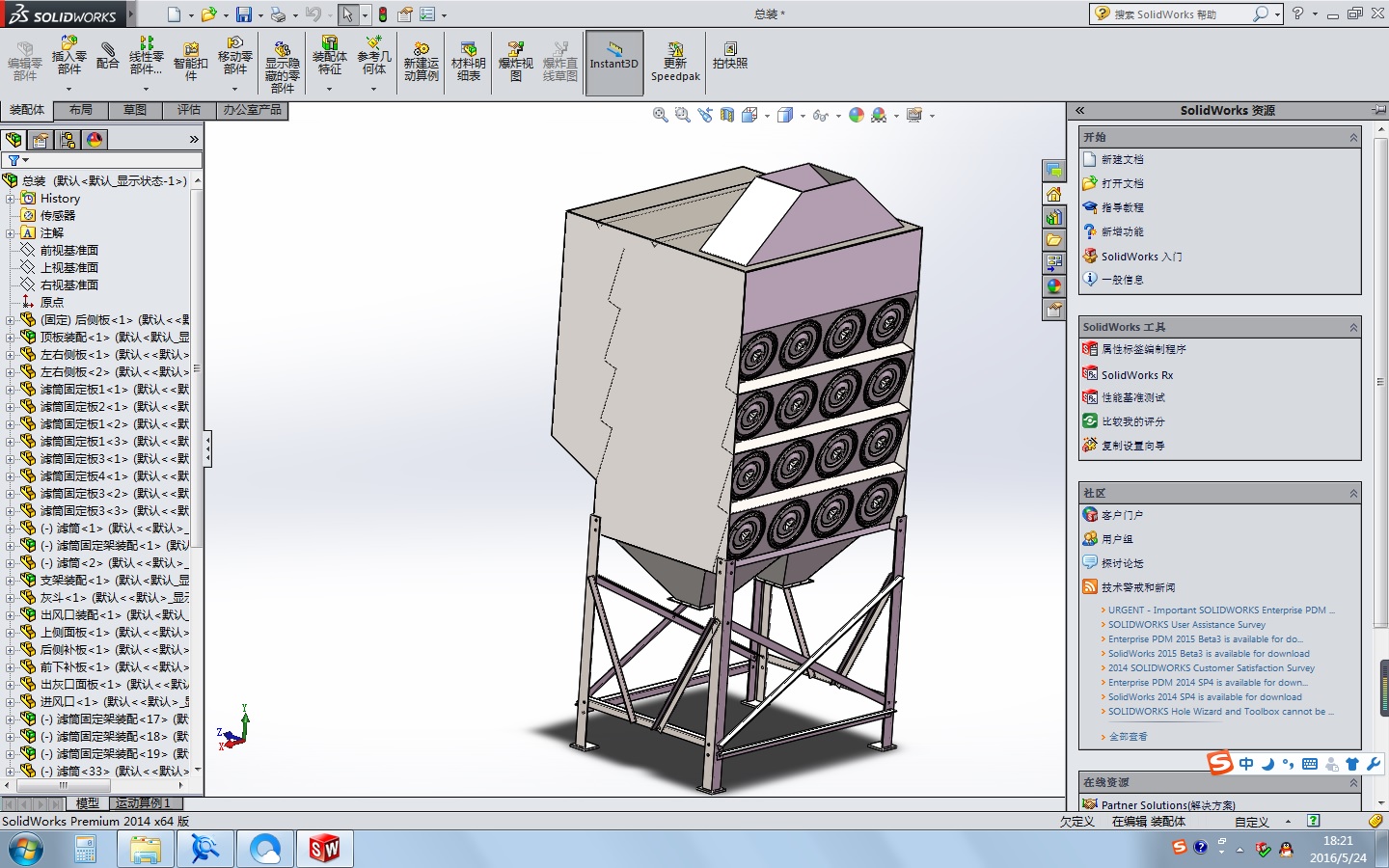
Task: Open the Hide/Show Items dropdown arrow
Action: click(x=838, y=116)
